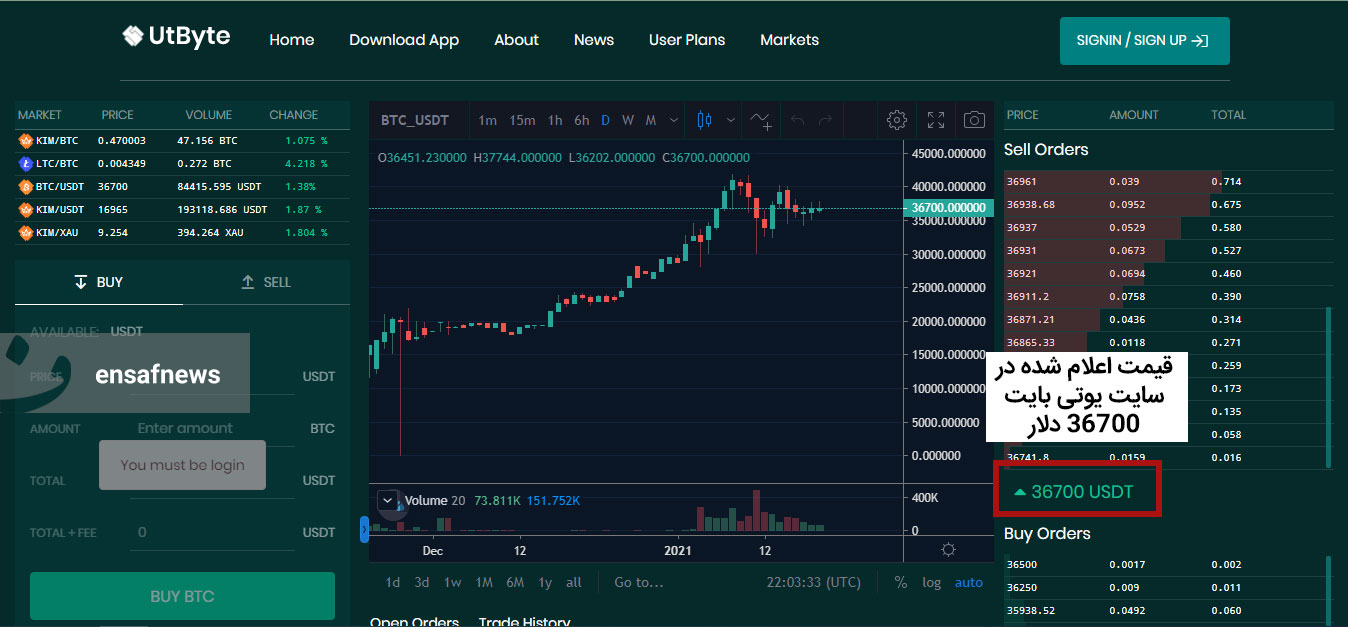This screenshot has height=627, width=1348.
Task: Open chart axis settings sun icon
Action: tap(948, 550)
